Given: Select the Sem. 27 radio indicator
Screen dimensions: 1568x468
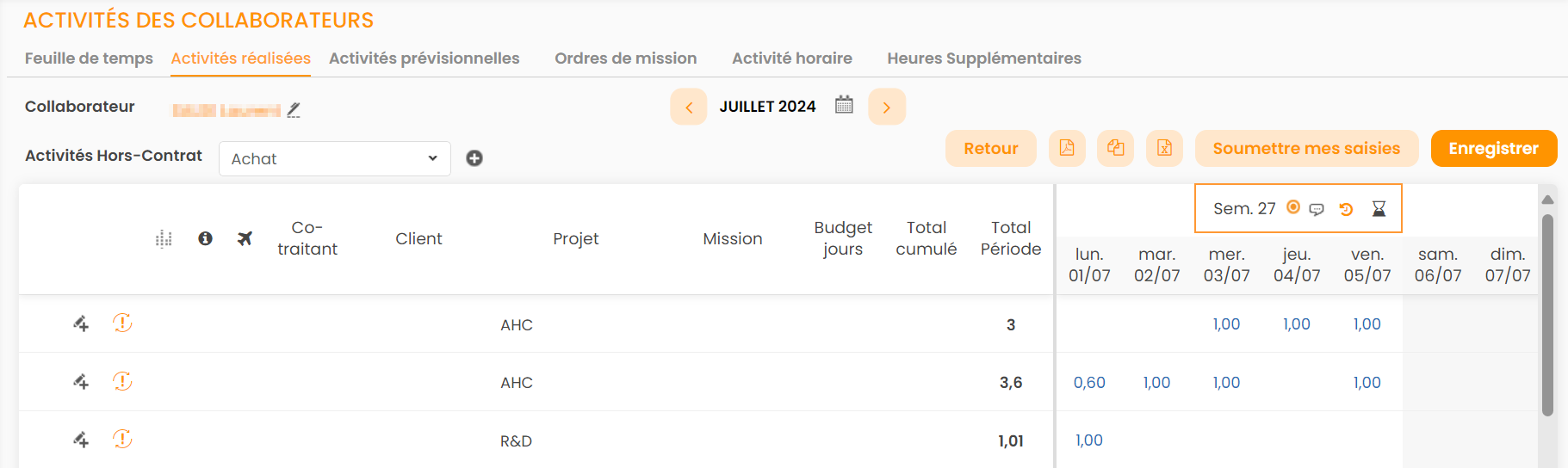Looking at the screenshot, I should point(1293,207).
